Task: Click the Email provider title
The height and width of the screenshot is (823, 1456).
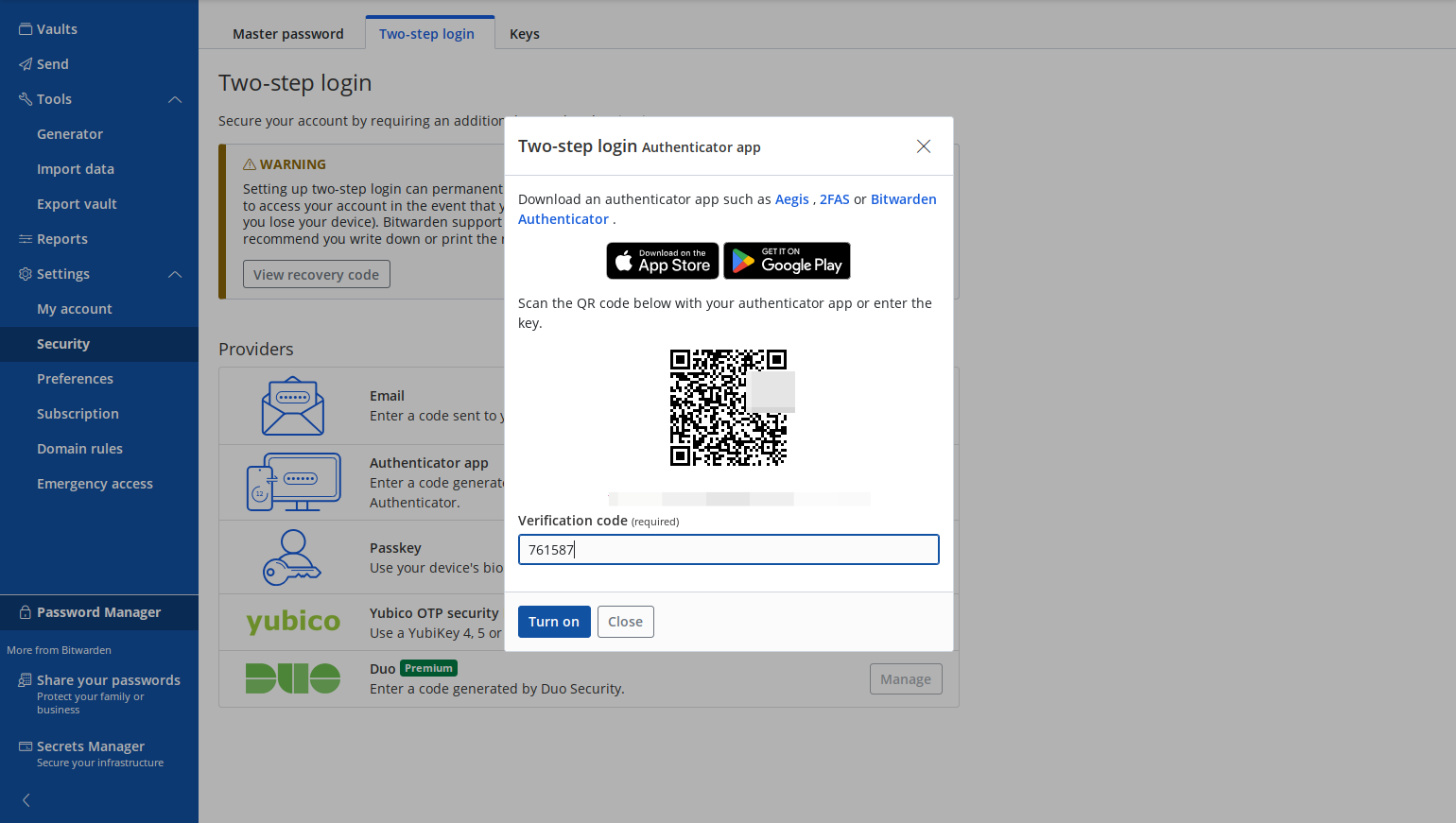Action: point(387,396)
